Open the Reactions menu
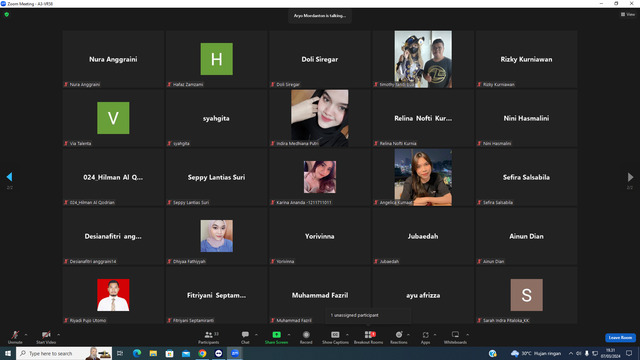 (x=399, y=337)
